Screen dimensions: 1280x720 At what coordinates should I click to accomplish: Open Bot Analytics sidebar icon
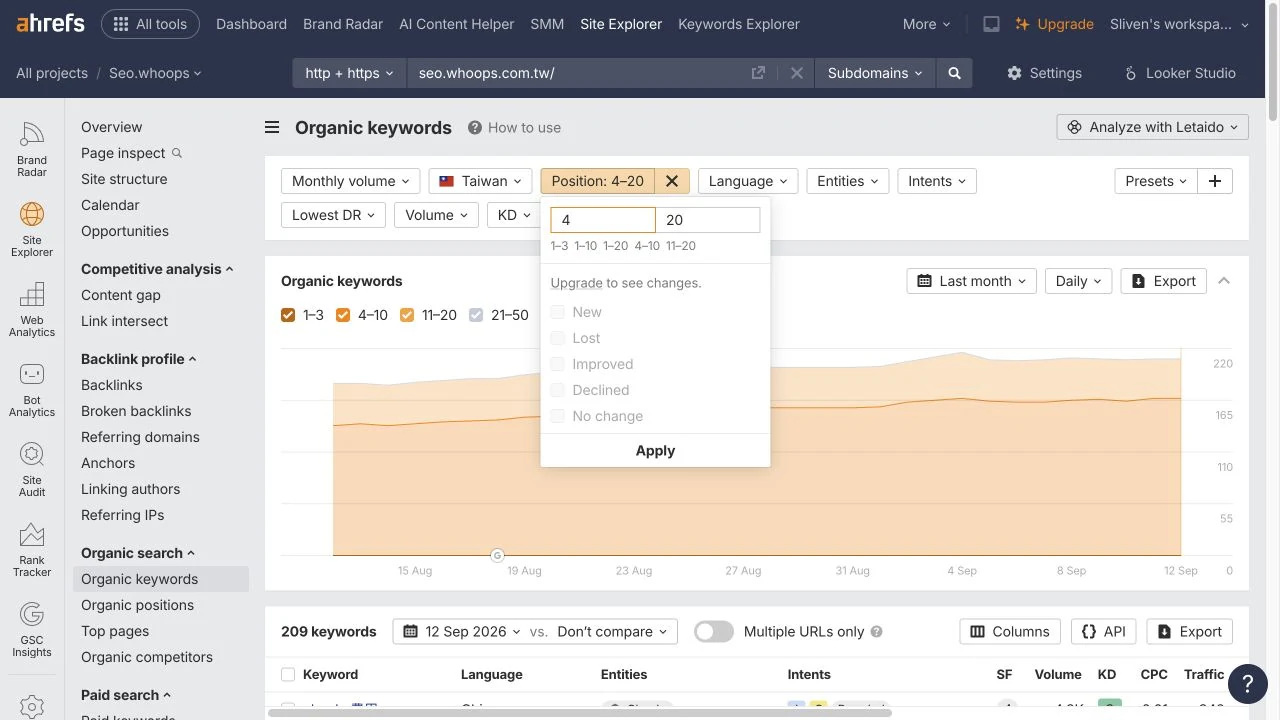(32, 390)
